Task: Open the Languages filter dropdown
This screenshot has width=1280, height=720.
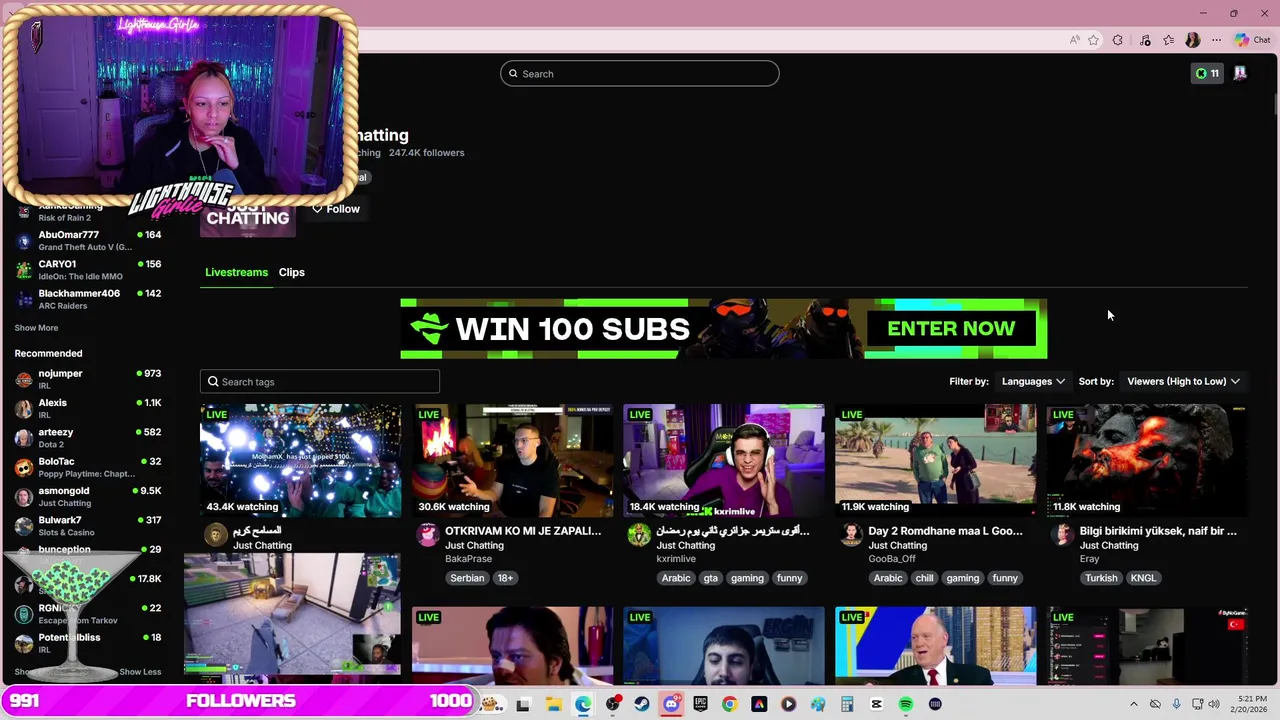Action: point(1033,381)
